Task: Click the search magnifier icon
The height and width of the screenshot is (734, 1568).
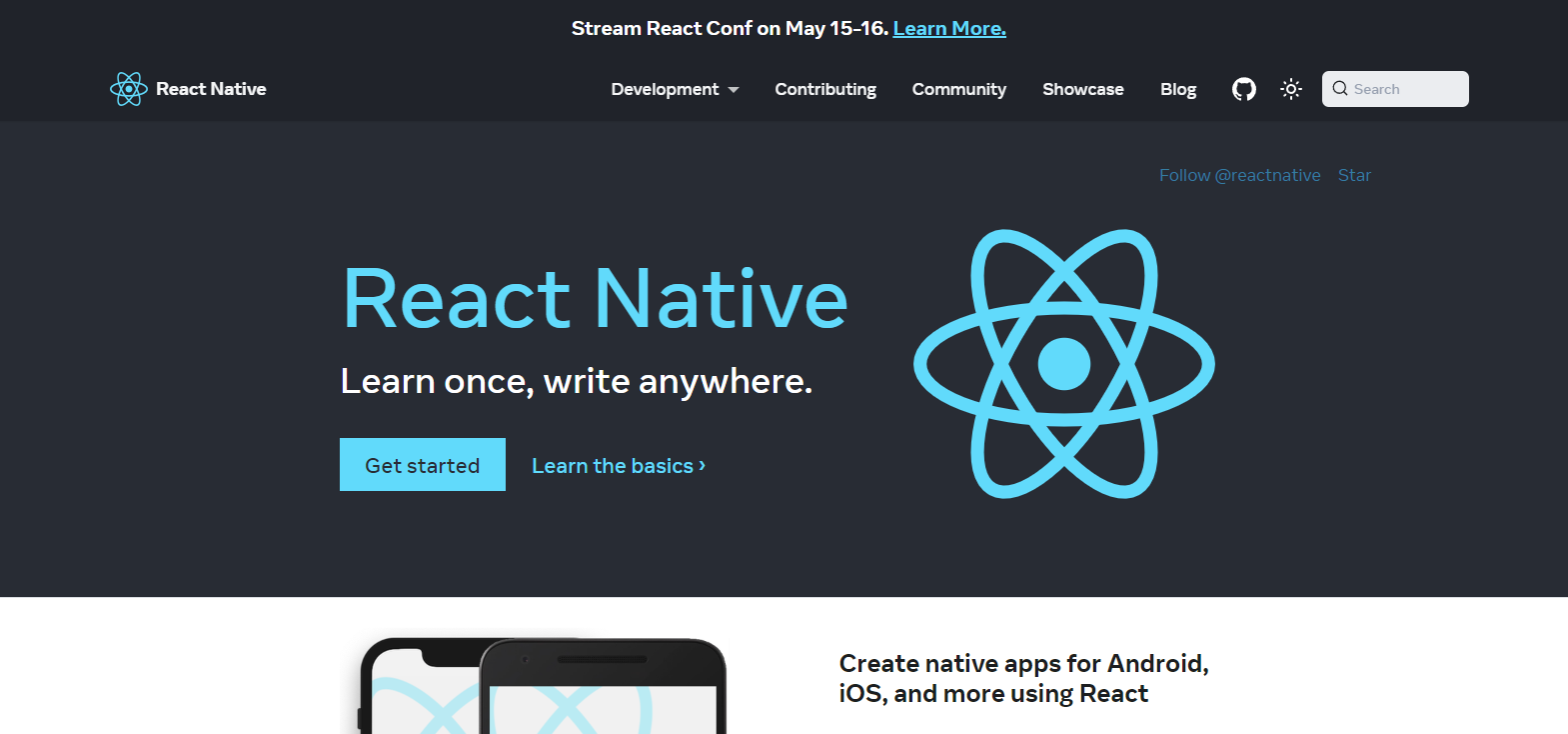Action: (1340, 89)
